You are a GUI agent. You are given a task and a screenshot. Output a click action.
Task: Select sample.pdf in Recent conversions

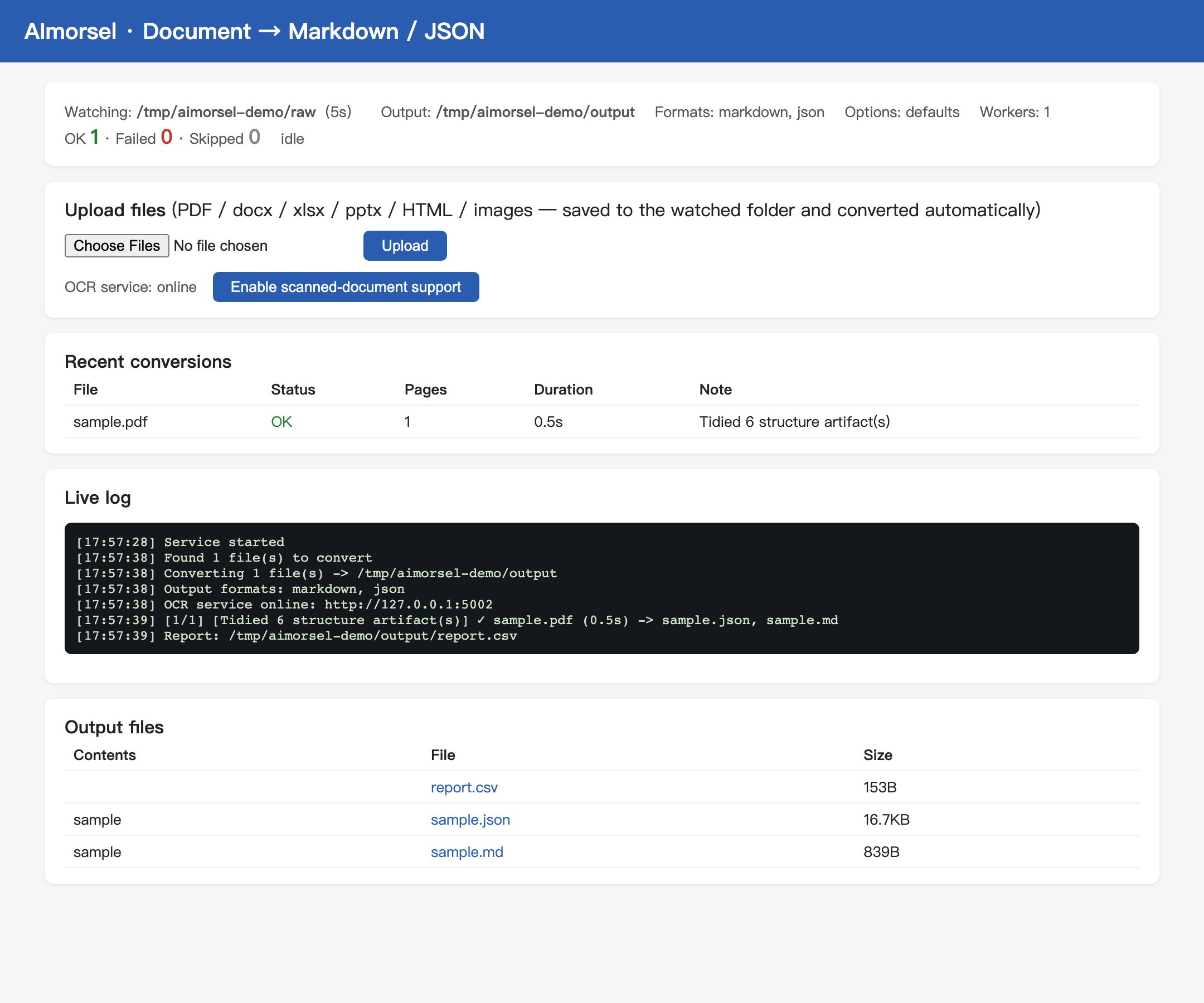(110, 422)
